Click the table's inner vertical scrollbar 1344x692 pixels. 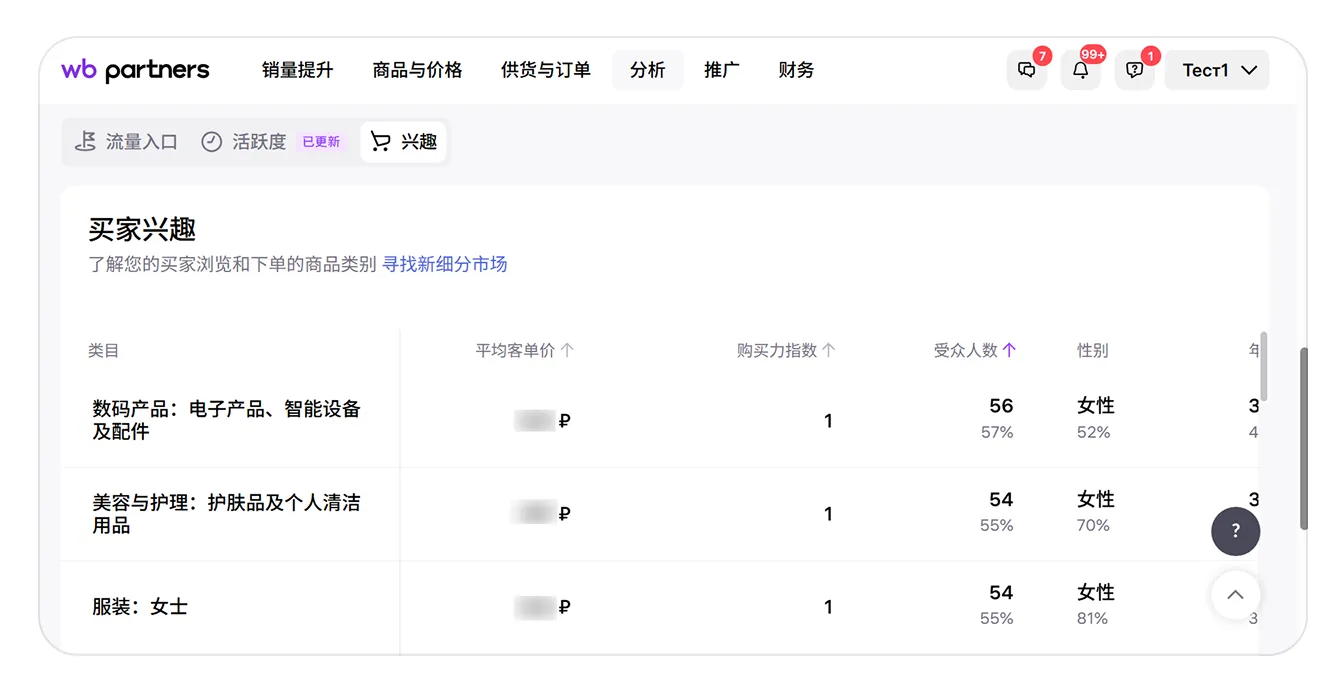pyautogui.click(x=1264, y=366)
